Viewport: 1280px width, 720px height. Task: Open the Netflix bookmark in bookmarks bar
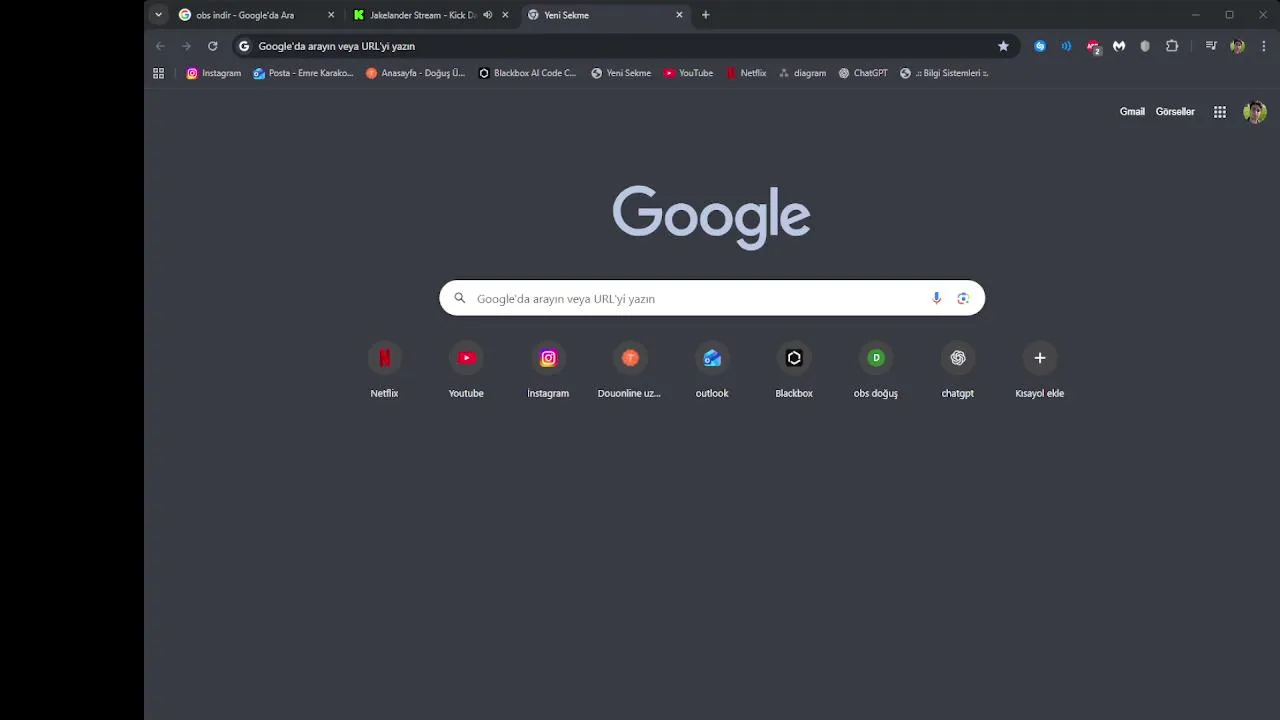coord(746,73)
